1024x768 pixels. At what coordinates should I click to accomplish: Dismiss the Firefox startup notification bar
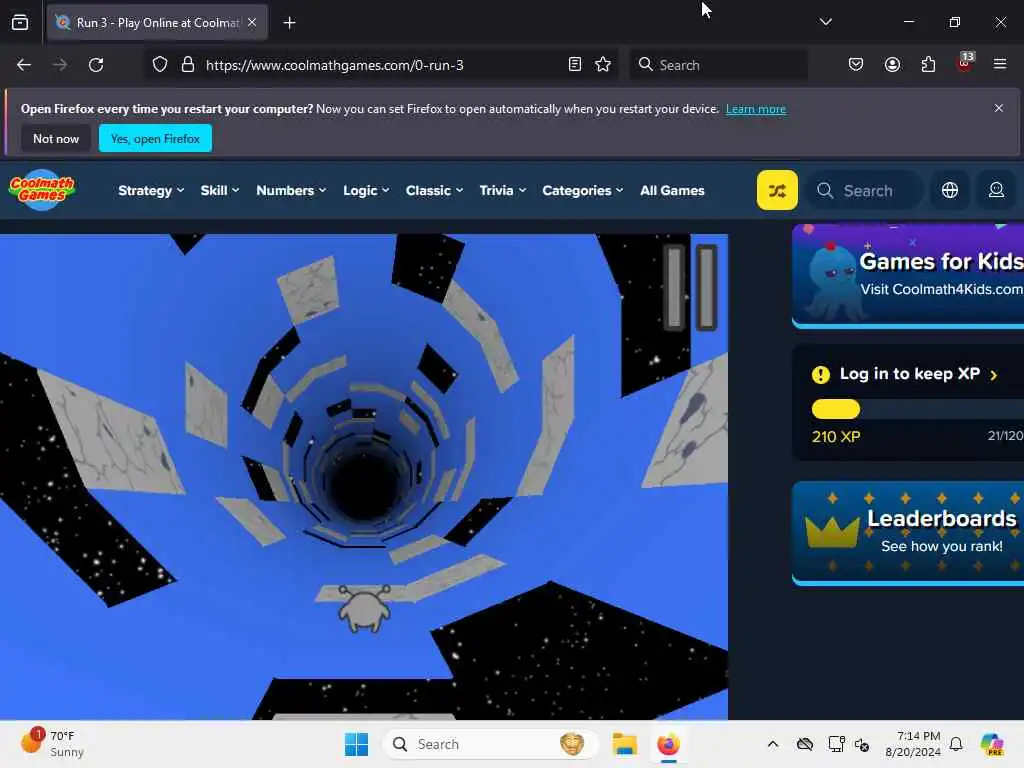[999, 108]
